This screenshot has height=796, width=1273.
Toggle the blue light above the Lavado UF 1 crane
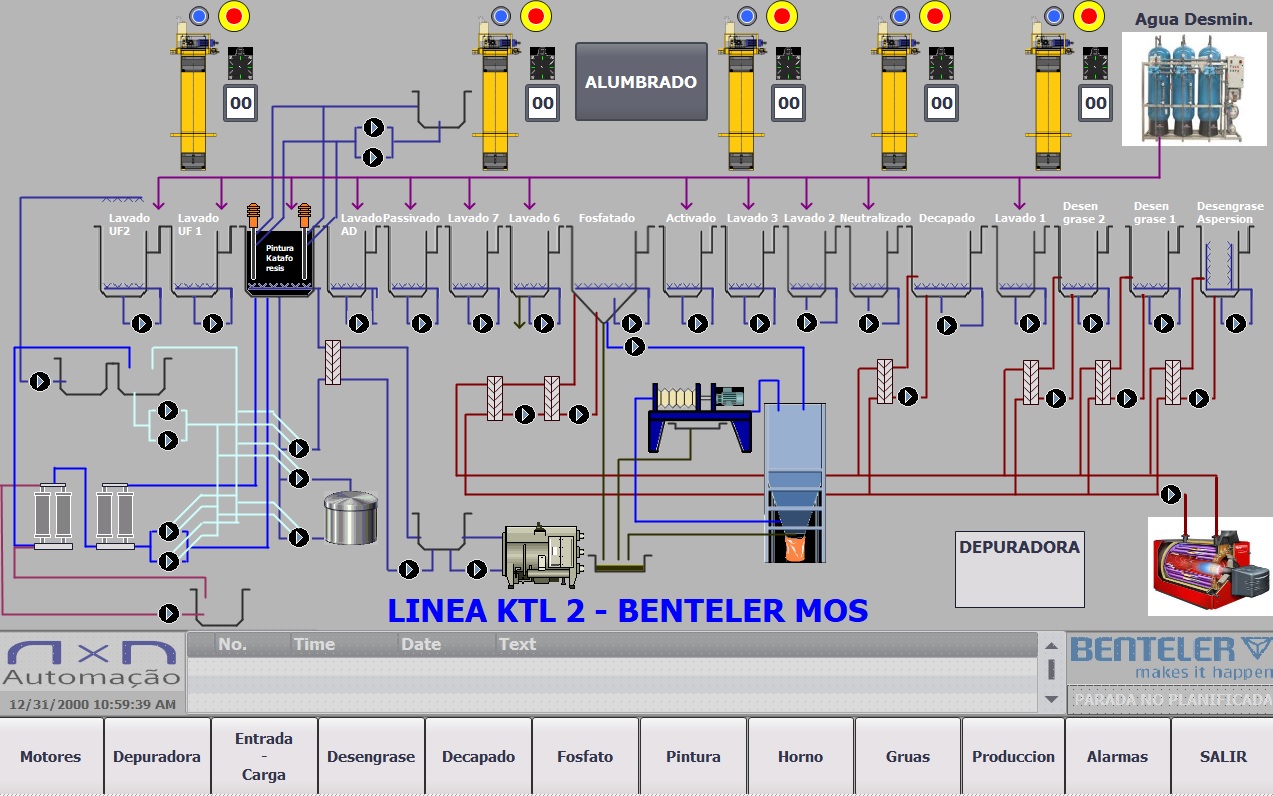click(x=199, y=15)
